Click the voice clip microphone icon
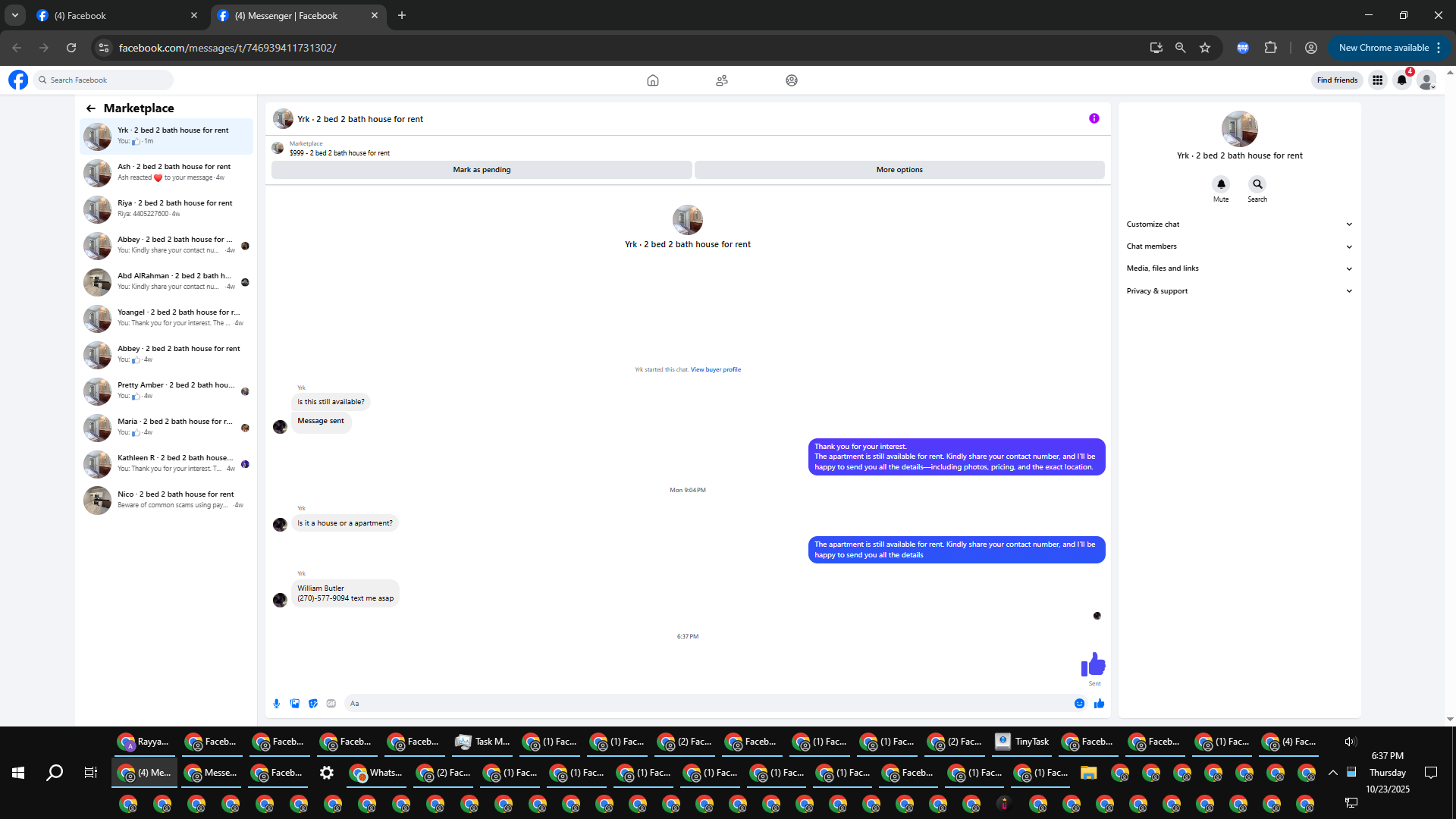Image resolution: width=1456 pixels, height=819 pixels. (277, 704)
